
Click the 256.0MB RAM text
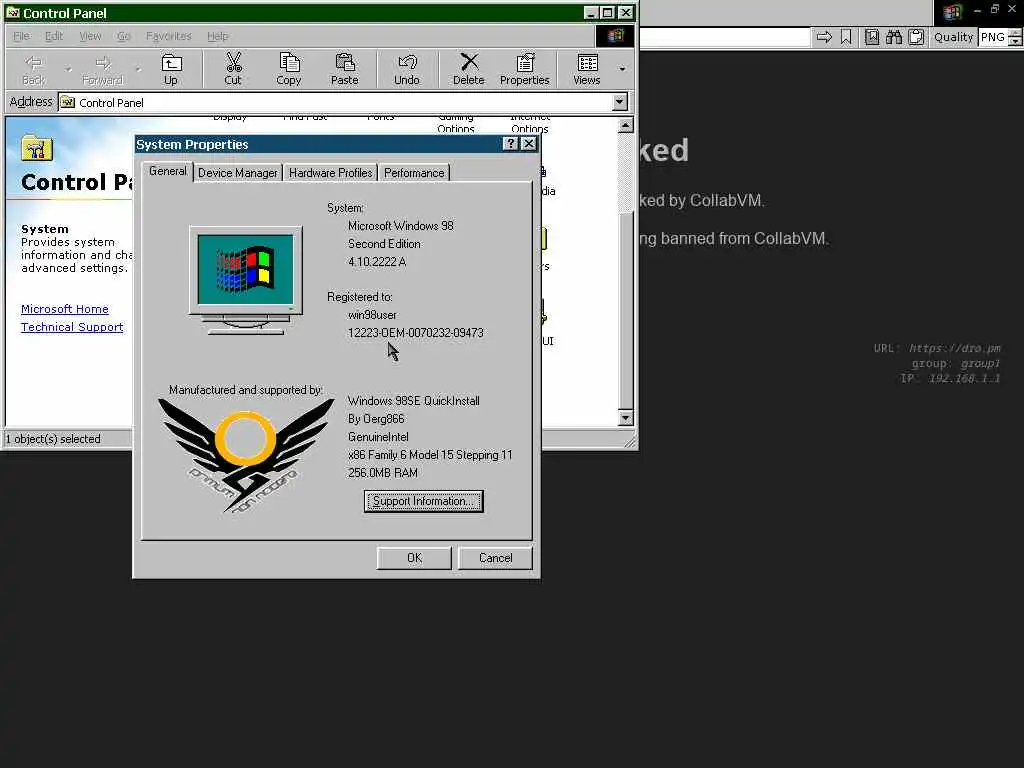[383, 473]
